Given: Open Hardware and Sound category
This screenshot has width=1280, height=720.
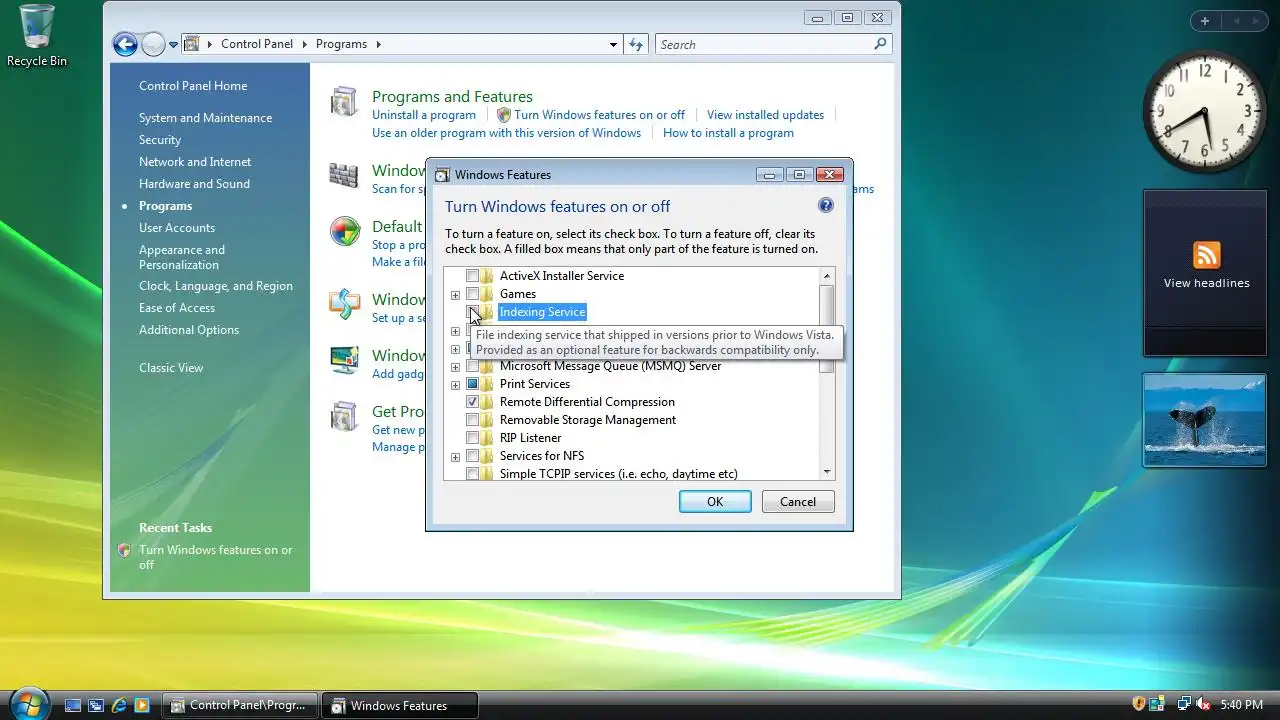Looking at the screenshot, I should click(194, 184).
